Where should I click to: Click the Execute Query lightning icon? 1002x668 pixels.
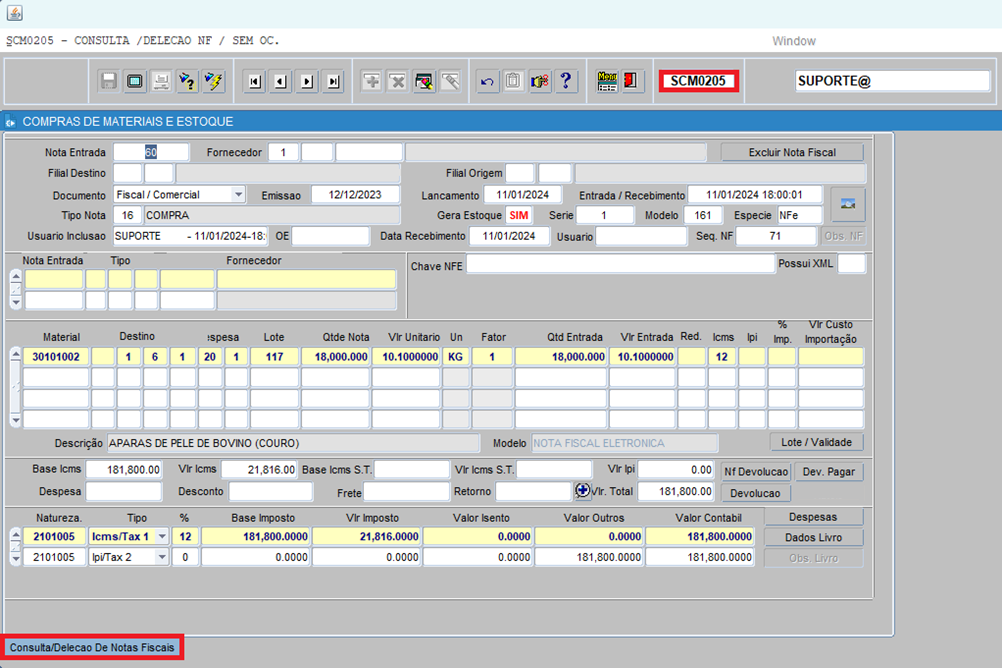pos(213,81)
